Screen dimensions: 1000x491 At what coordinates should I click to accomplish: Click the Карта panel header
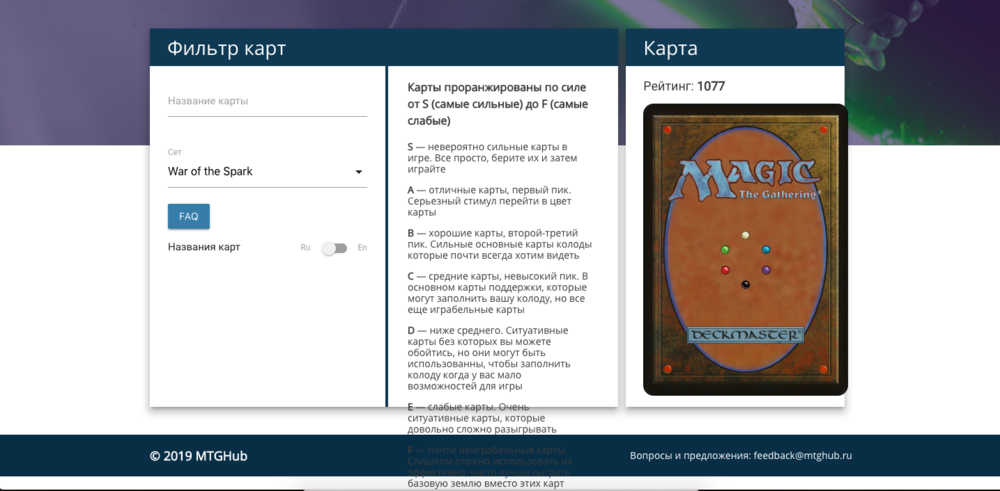click(x=671, y=49)
